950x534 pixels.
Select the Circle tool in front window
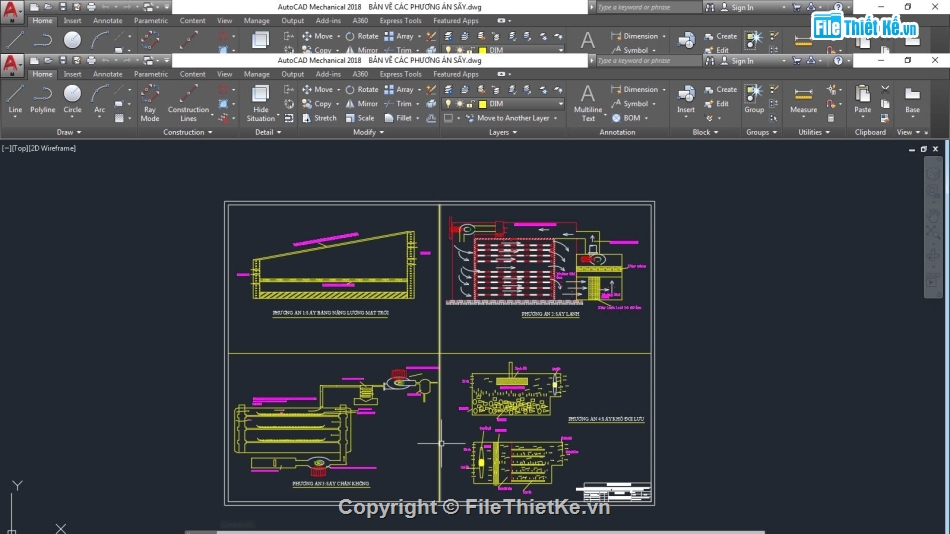[72, 99]
